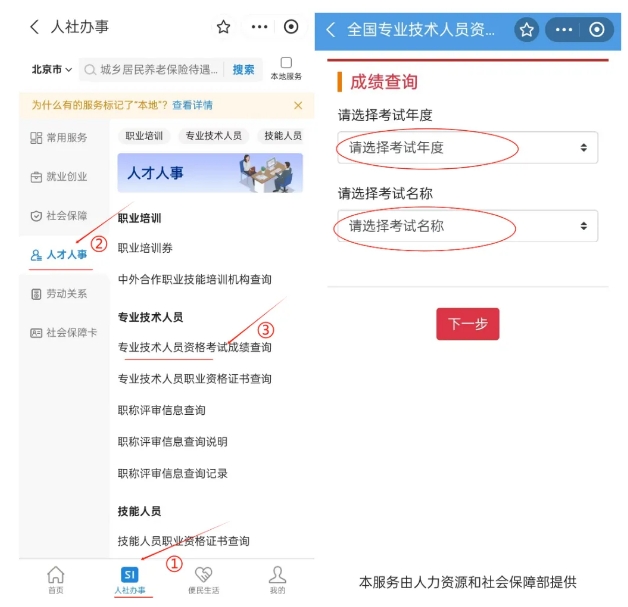The image size is (628, 607).
Task: Open the 请选择考试名称 dropdown
Action: (x=467, y=226)
